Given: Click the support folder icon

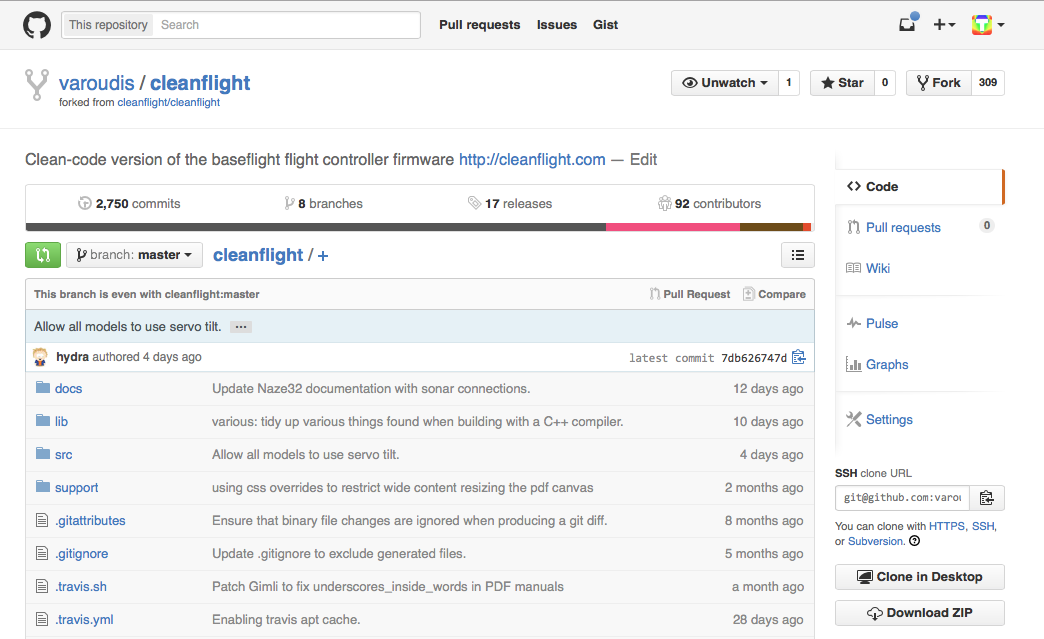Looking at the screenshot, I should (43, 487).
